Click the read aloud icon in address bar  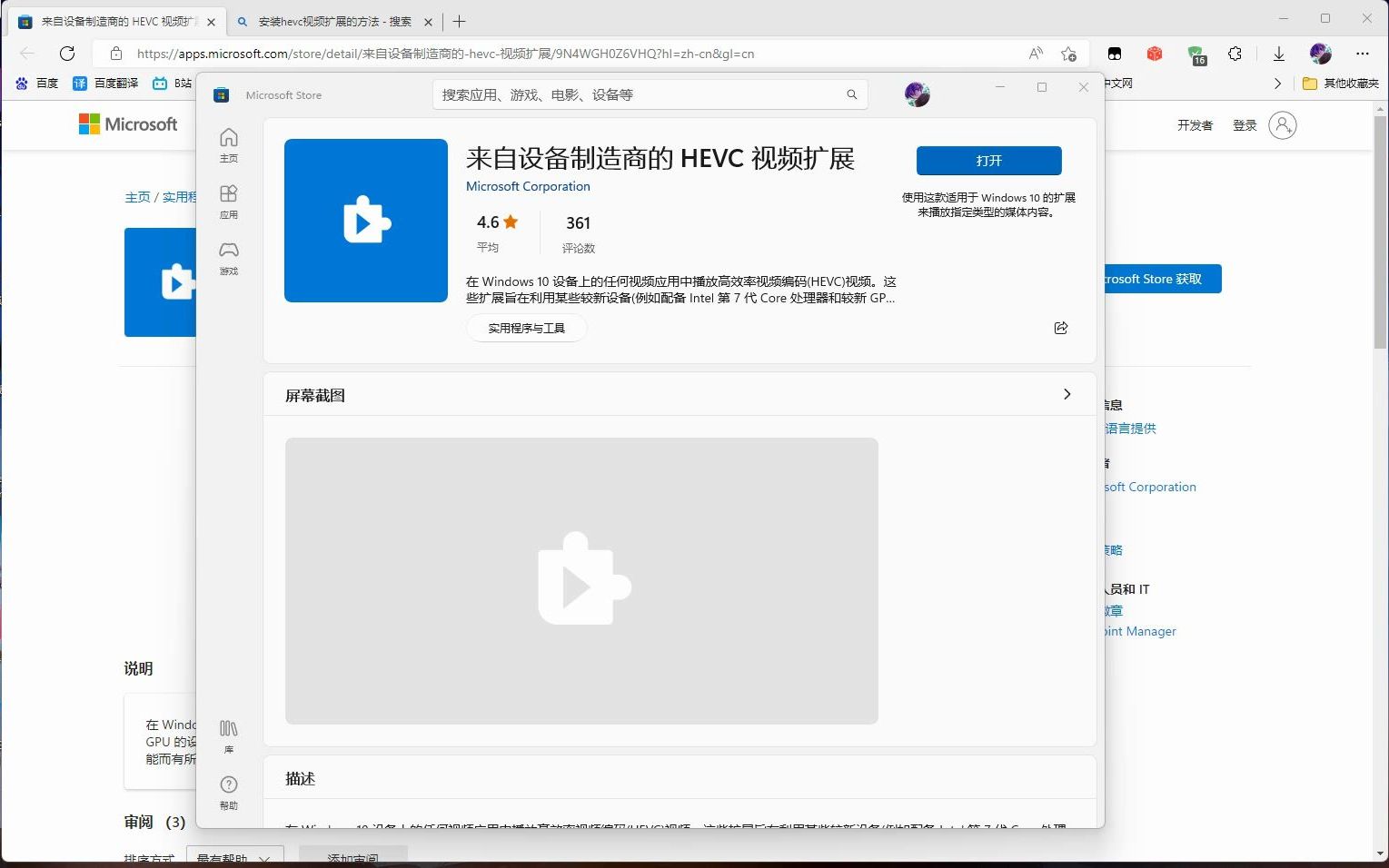click(1036, 54)
